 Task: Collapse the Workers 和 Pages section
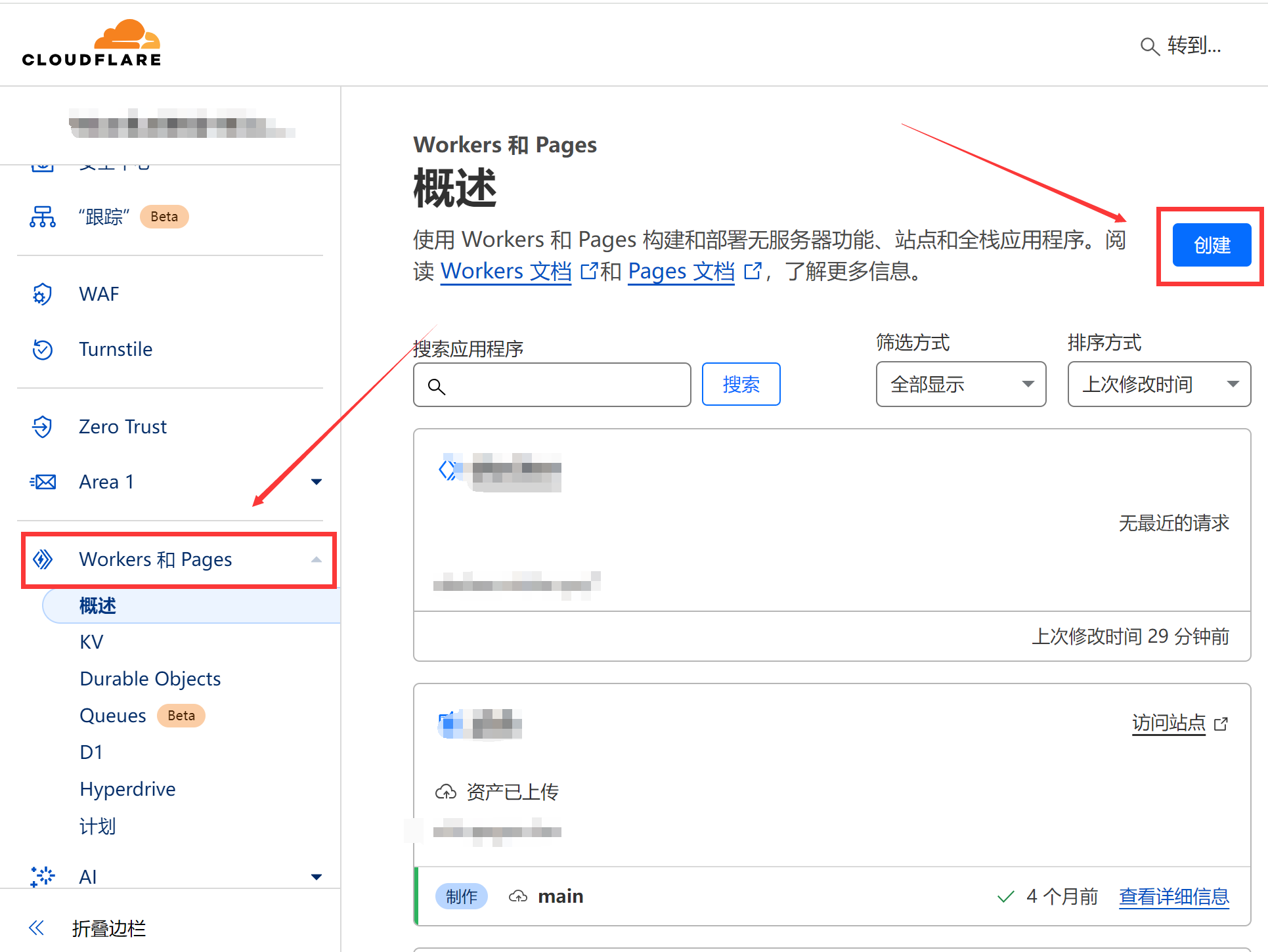(317, 559)
